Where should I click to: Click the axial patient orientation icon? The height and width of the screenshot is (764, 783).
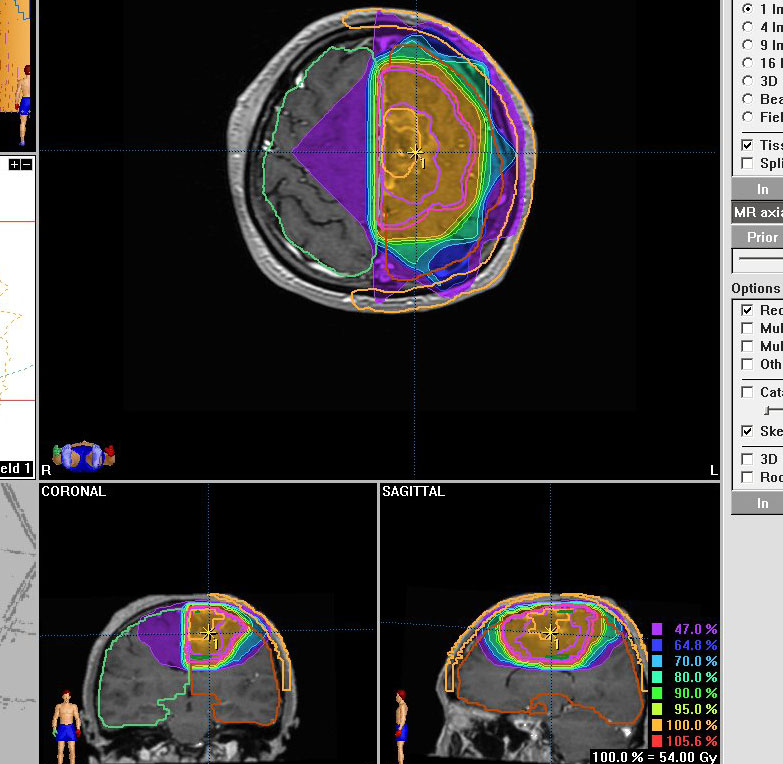click(84, 456)
